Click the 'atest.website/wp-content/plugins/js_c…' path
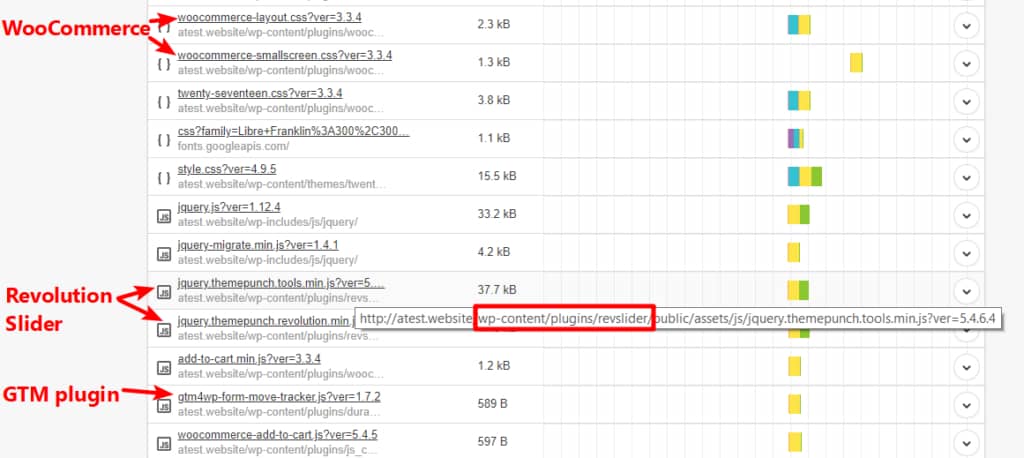 pos(278,450)
